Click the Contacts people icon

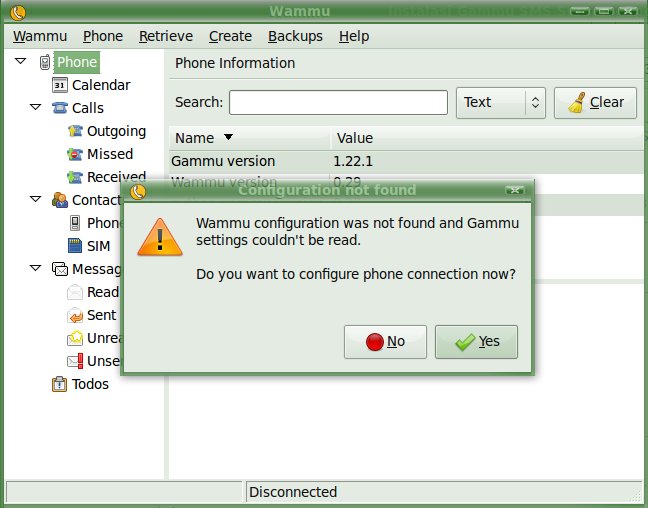(60, 200)
